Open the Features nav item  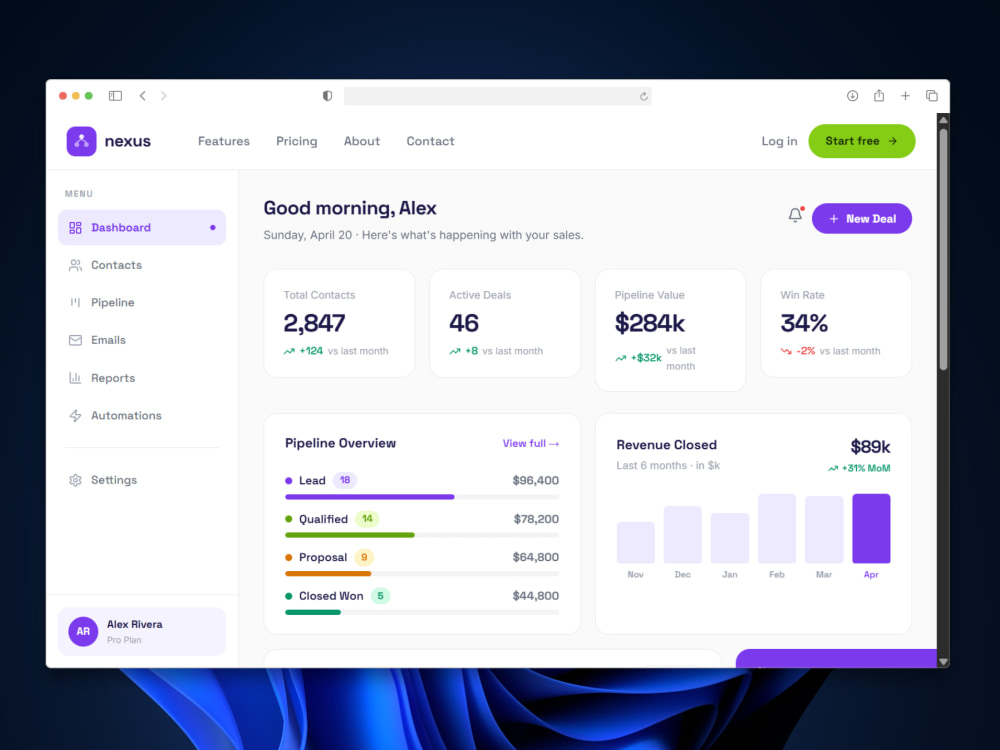point(224,141)
